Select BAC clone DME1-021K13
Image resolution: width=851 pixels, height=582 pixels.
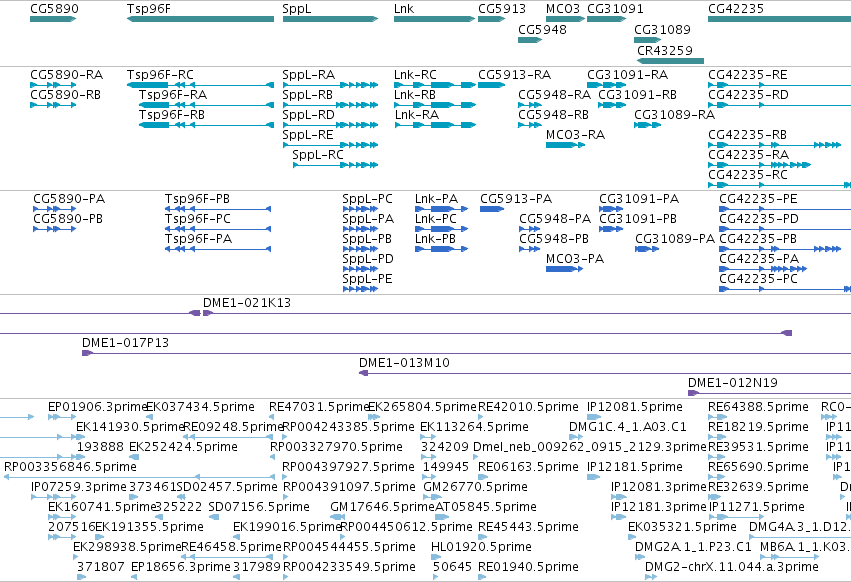(526, 313)
